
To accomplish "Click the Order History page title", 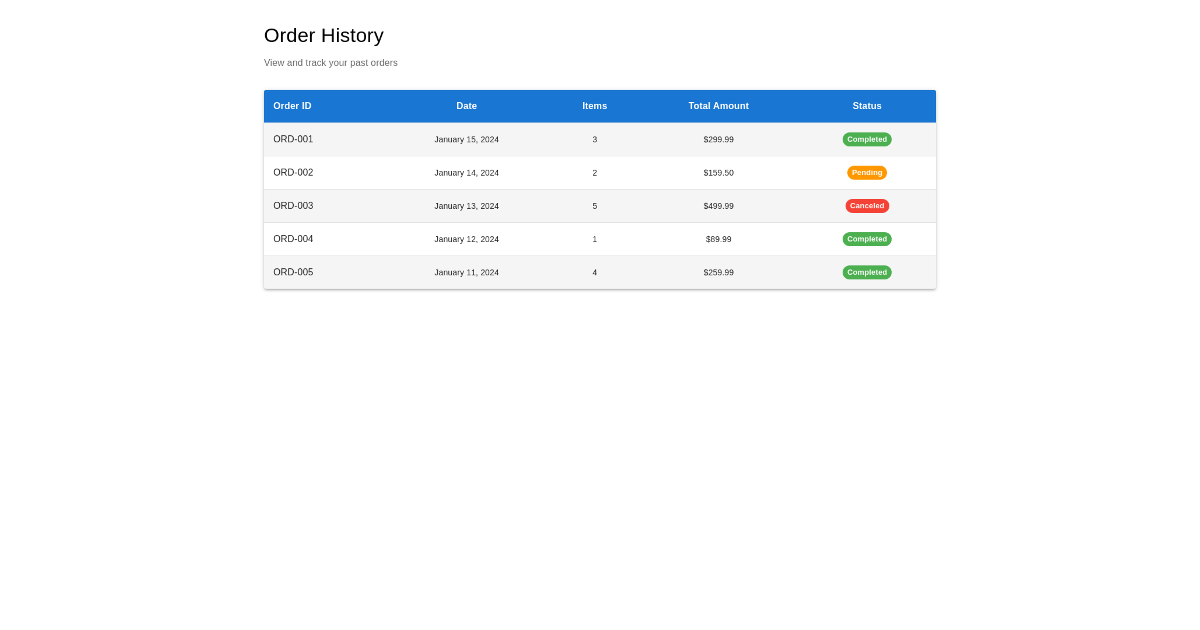I will coord(323,36).
